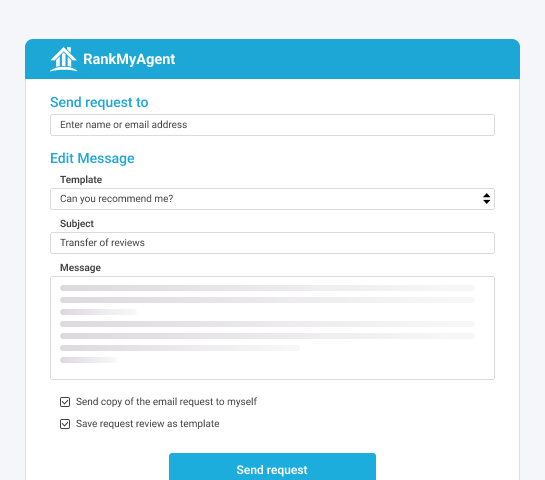Focus the 'Enter name or email address' field
The width and height of the screenshot is (545, 480).
point(272,125)
